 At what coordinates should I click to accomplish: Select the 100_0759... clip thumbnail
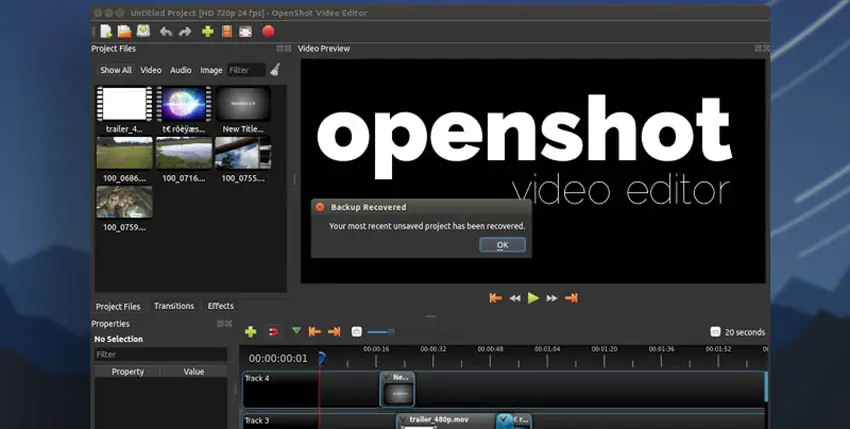124,202
